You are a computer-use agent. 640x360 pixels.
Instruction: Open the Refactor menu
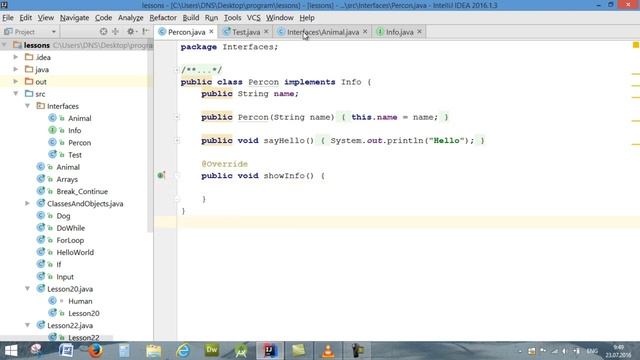pyautogui.click(x=163, y=18)
